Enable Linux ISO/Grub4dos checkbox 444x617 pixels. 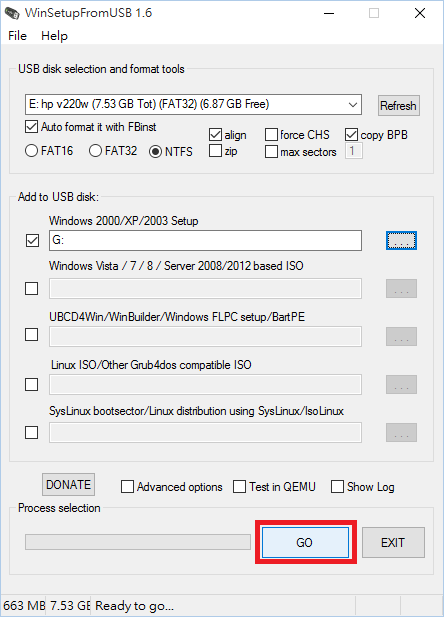pos(31,384)
